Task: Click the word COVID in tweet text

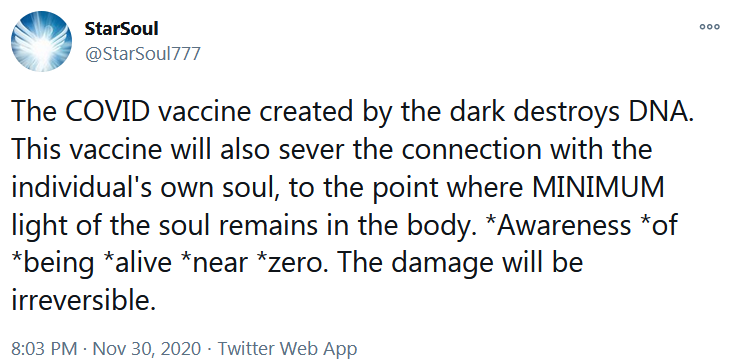Action: click(x=102, y=112)
